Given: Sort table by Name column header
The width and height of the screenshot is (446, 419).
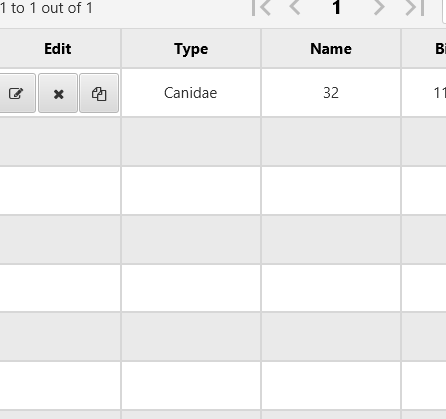Looking at the screenshot, I should tap(331, 49).
